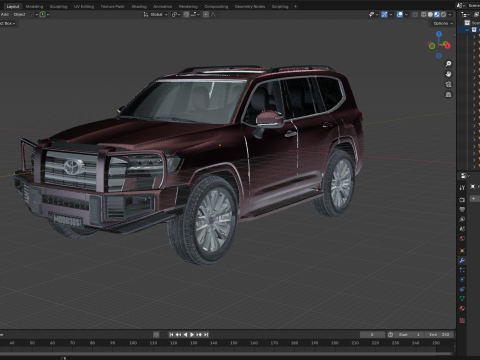Open the Object properties tab
480x360 pixels.
coord(462,250)
